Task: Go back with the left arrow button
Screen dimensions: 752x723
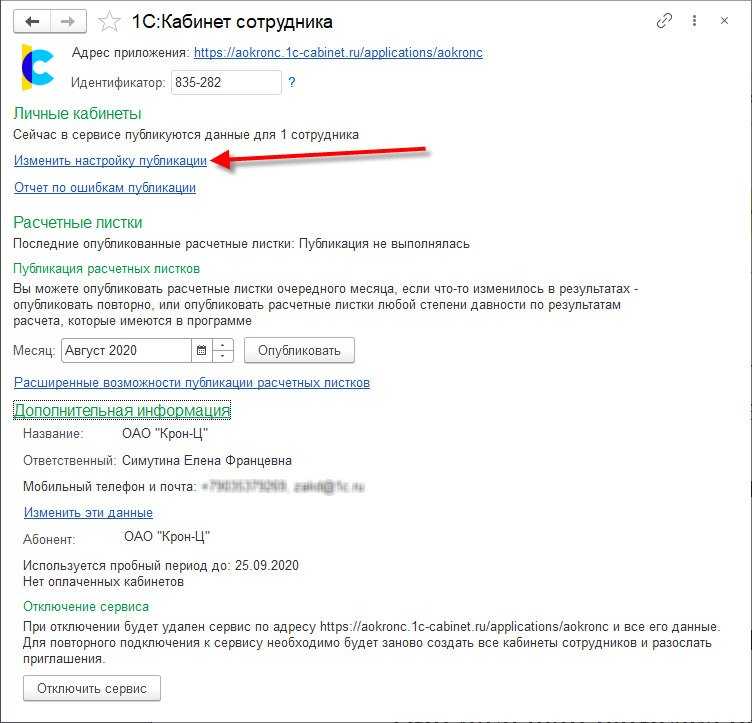Action: (32, 22)
